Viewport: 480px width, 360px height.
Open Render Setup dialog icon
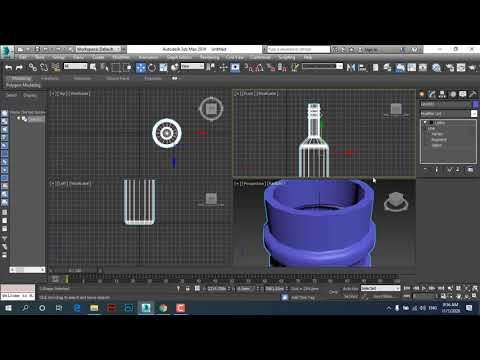click(x=450, y=68)
